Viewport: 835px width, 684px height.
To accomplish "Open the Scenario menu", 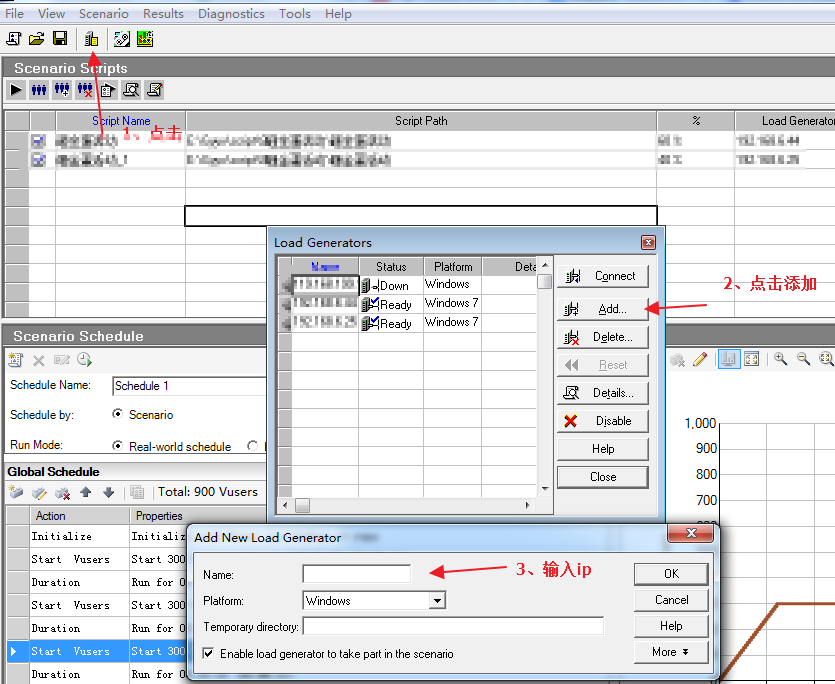I will pos(104,14).
